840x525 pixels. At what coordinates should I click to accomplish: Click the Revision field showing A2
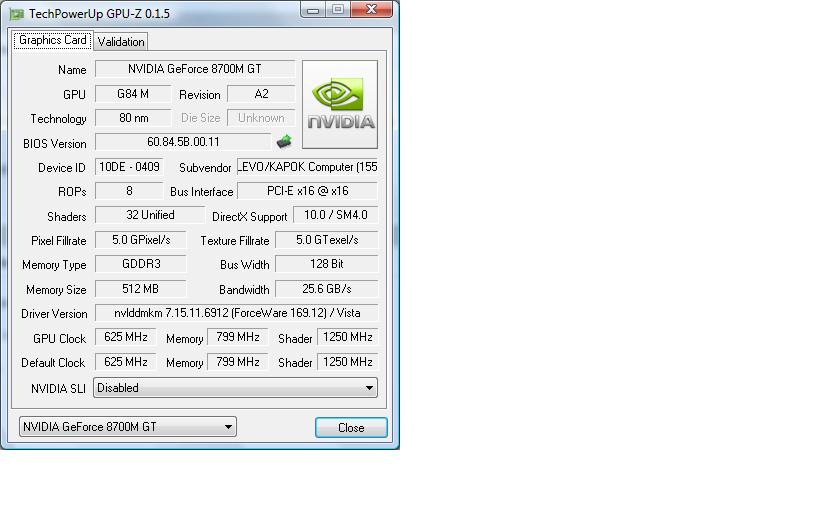click(261, 94)
